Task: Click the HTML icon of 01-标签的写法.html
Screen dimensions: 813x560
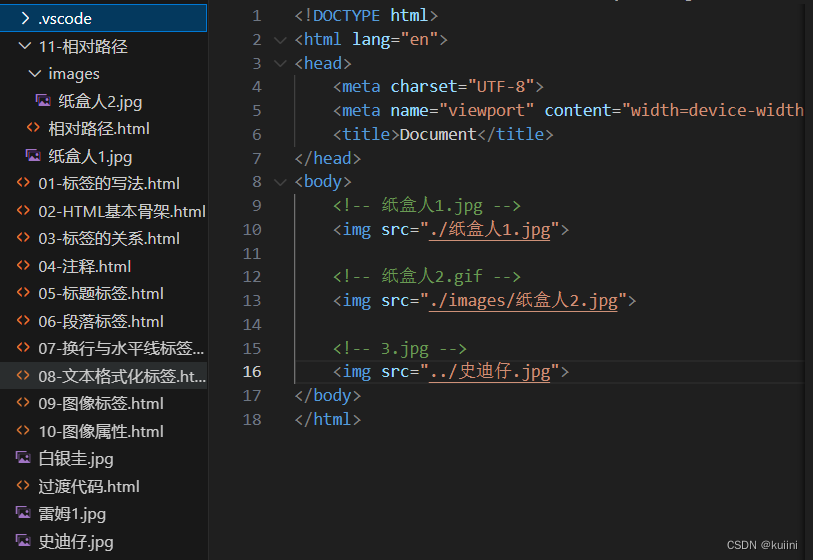Action: tap(23, 183)
